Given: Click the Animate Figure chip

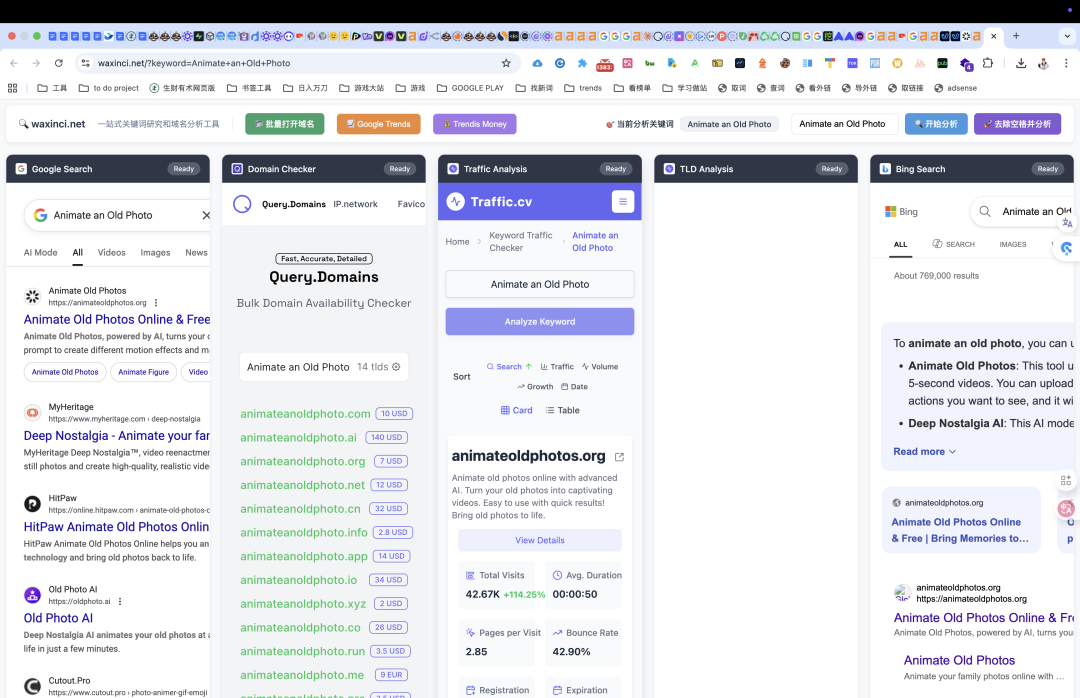Looking at the screenshot, I should click(143, 372).
